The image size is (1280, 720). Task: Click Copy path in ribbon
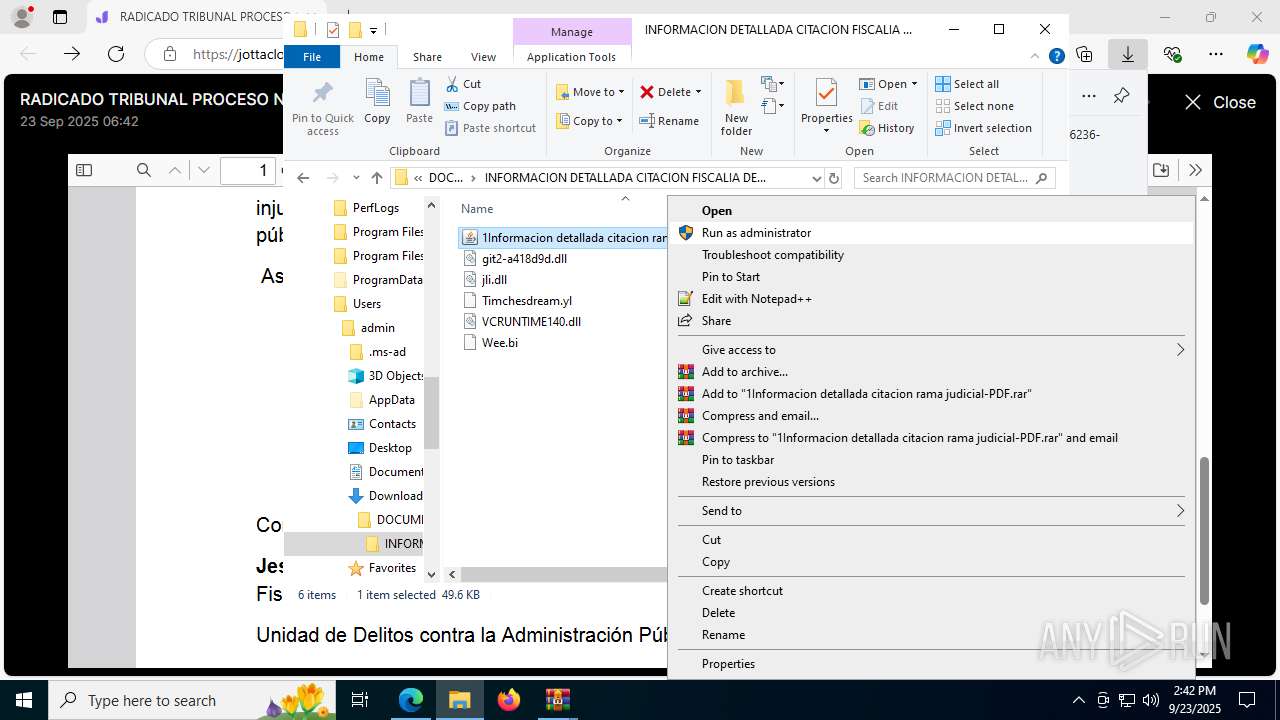[480, 106]
